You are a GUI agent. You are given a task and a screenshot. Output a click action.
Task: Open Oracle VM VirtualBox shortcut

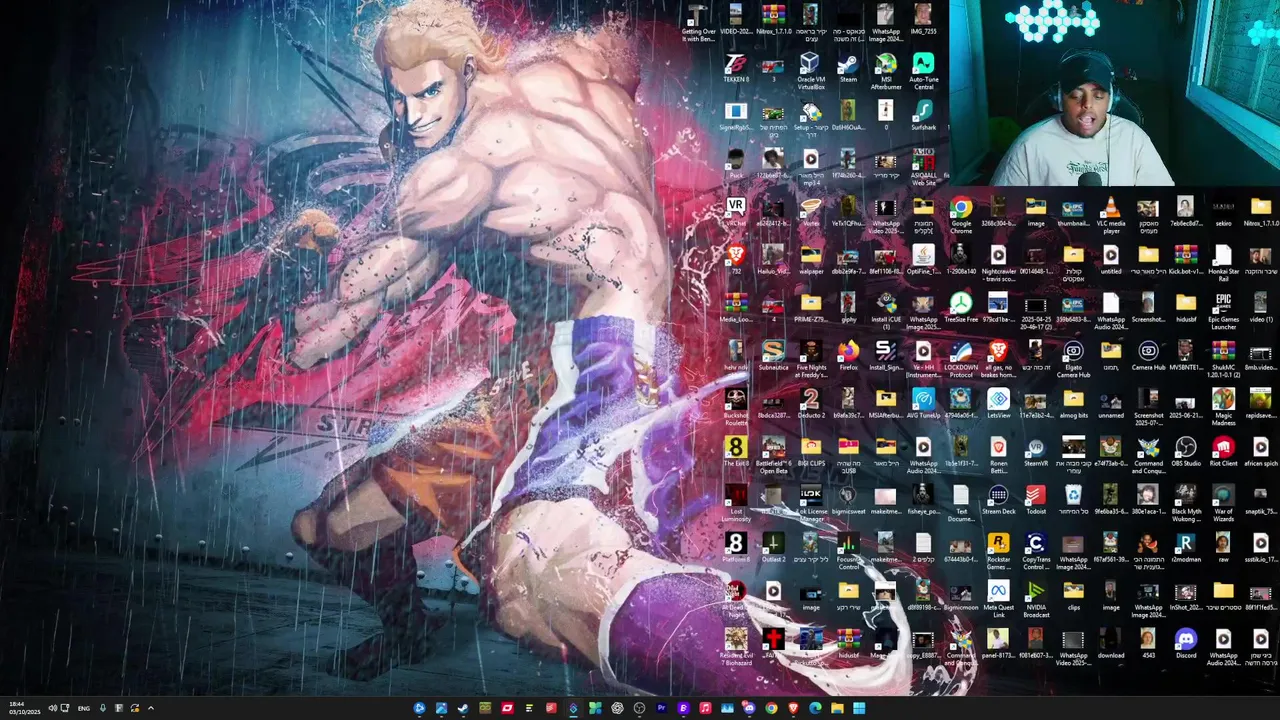tap(810, 73)
